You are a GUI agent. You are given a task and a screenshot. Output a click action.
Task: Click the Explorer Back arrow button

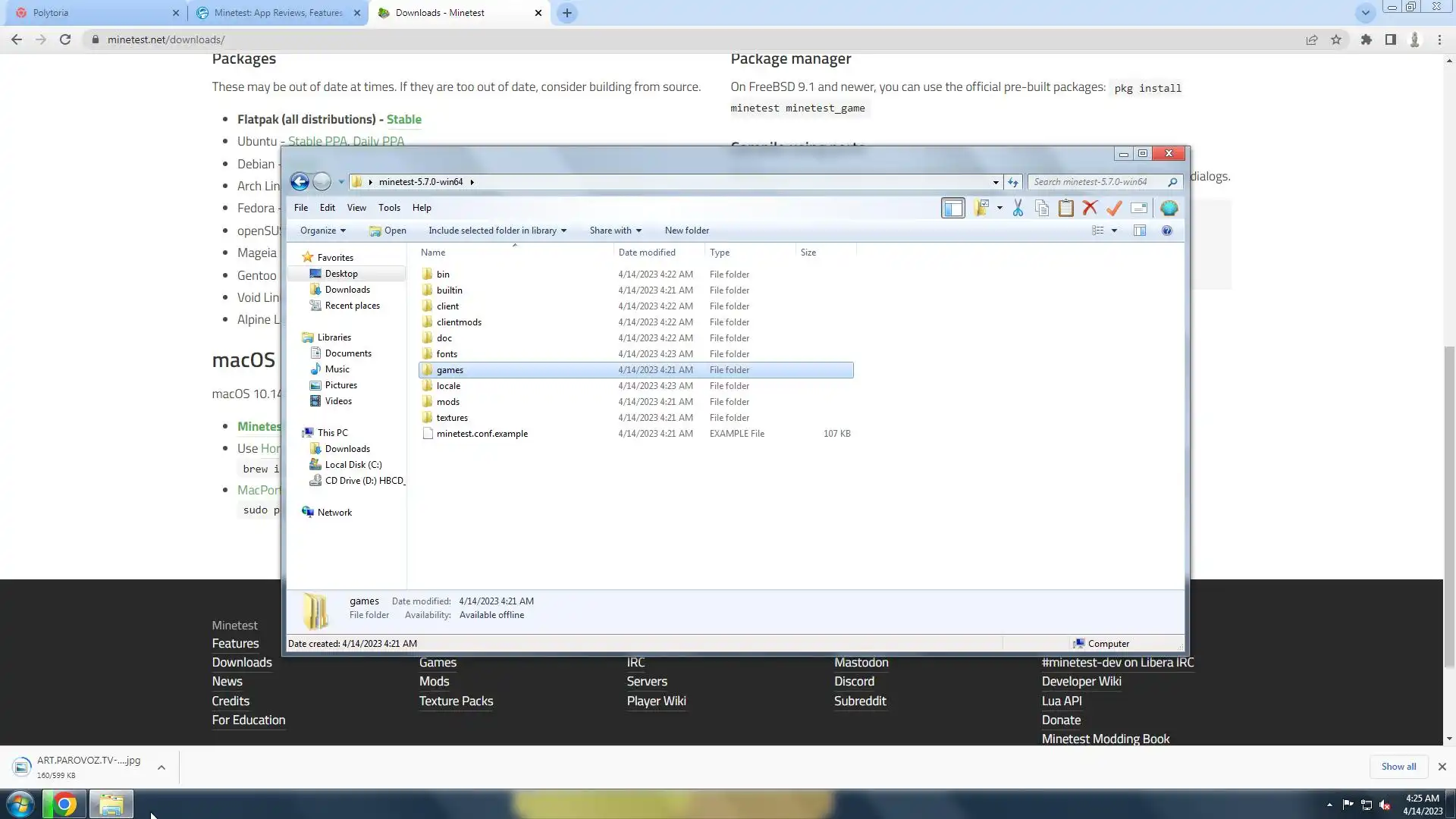click(300, 181)
